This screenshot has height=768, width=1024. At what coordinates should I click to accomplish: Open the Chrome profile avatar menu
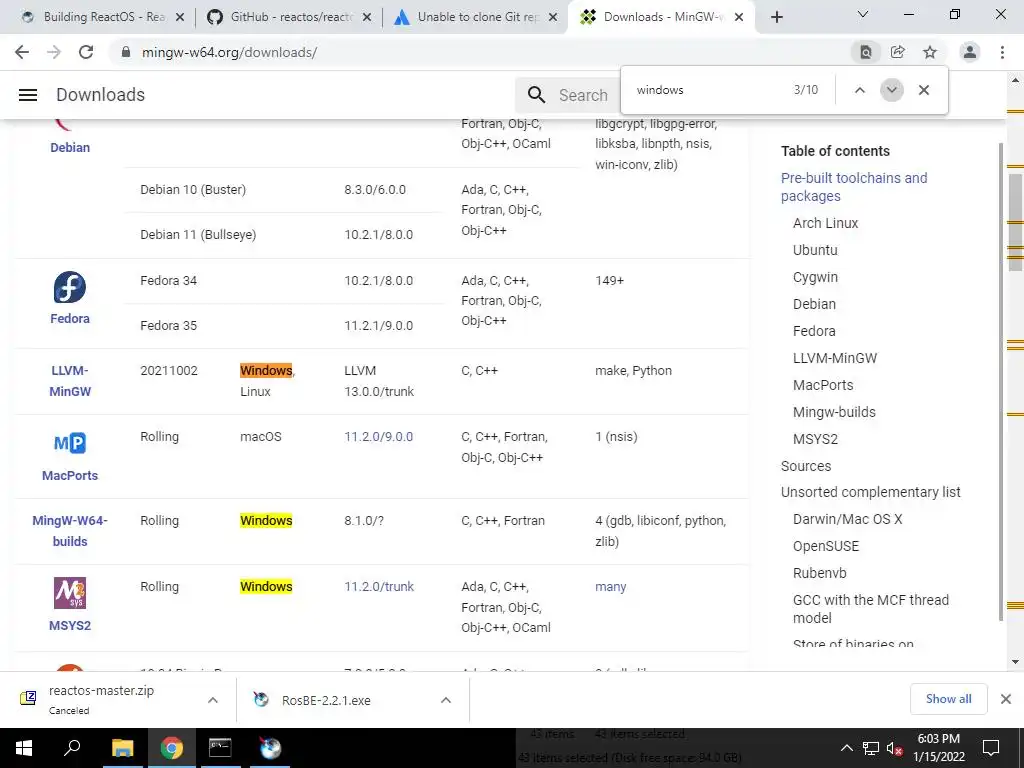pos(970,52)
